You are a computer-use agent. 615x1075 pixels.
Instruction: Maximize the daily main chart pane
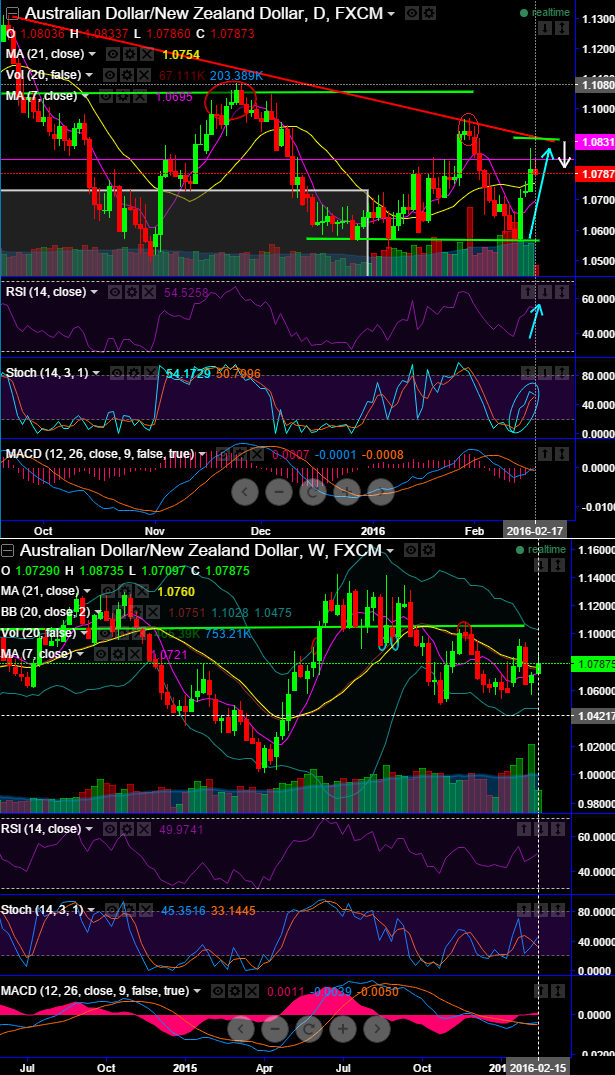click(562, 28)
